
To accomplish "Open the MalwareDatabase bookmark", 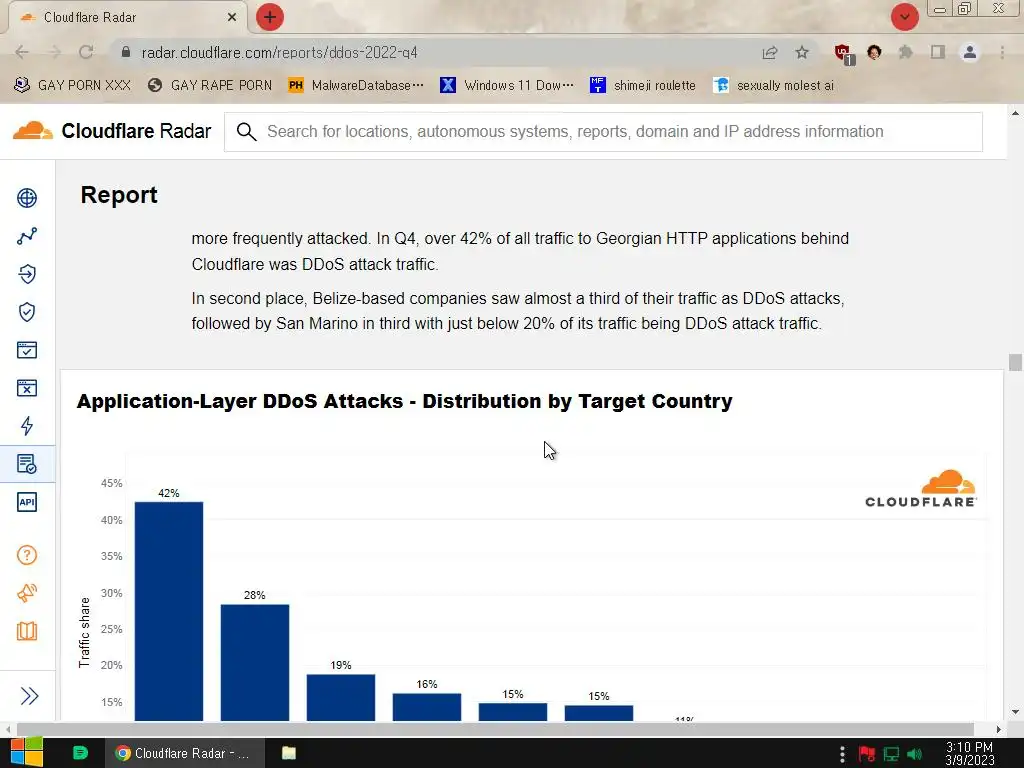I will 357,86.
